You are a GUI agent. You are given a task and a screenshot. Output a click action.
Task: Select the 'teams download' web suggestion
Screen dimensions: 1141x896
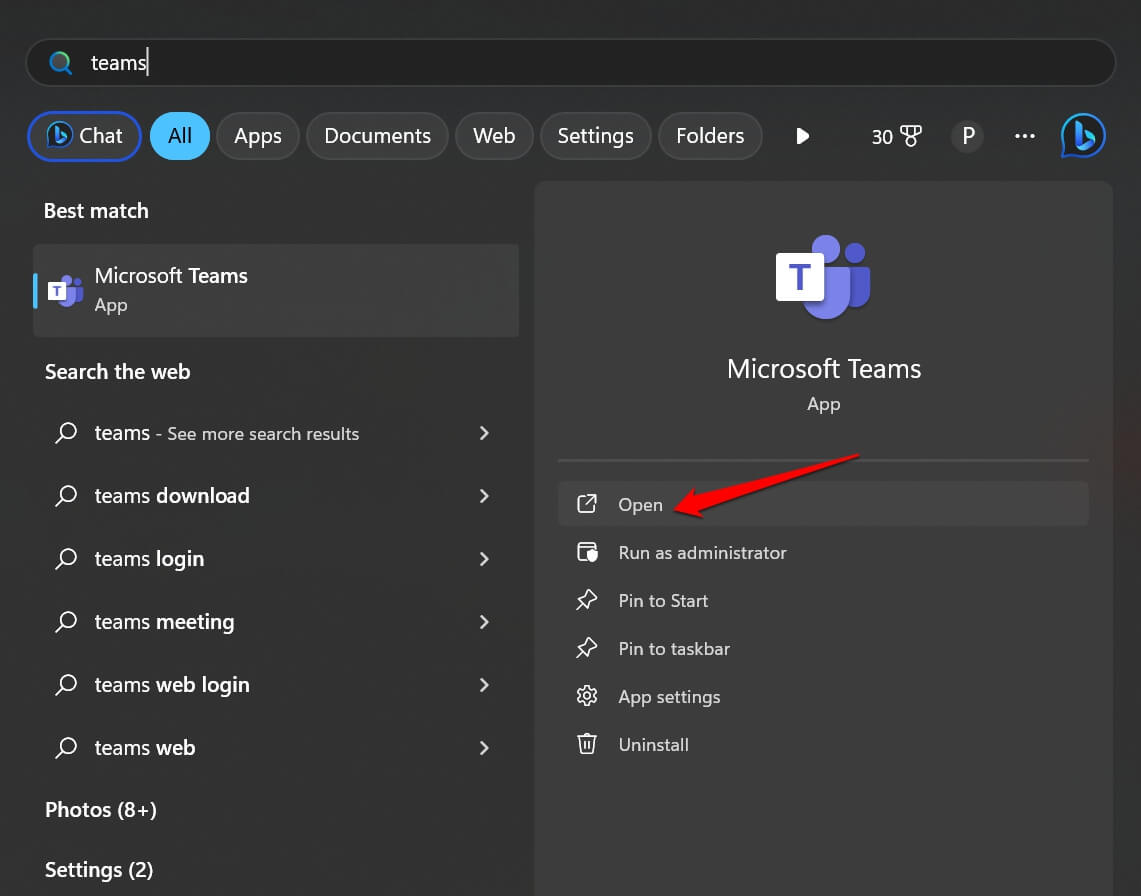[x=276, y=496]
